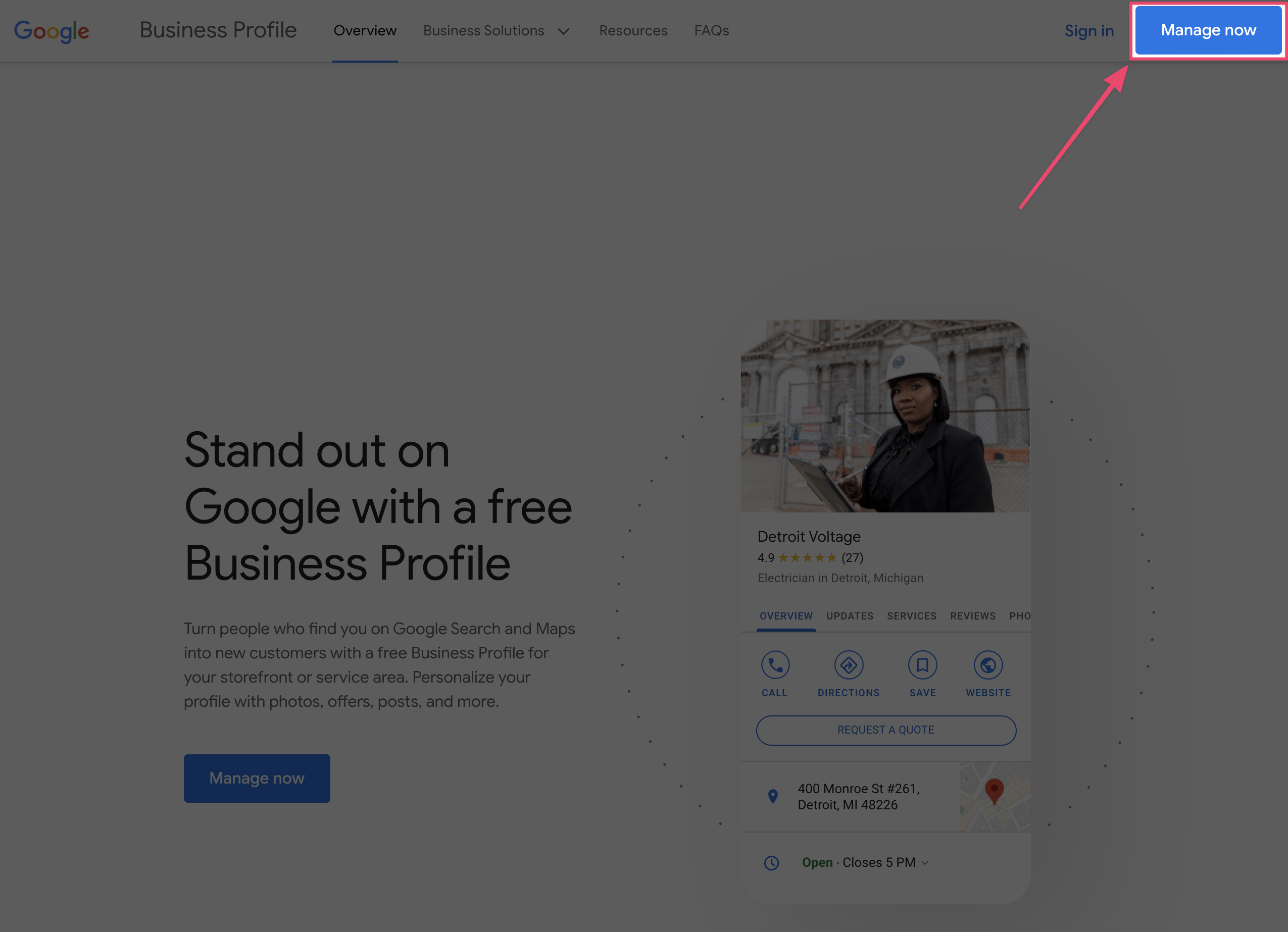1288x932 pixels.
Task: Click the REQUEST A QUOTE button
Action: 886,730
